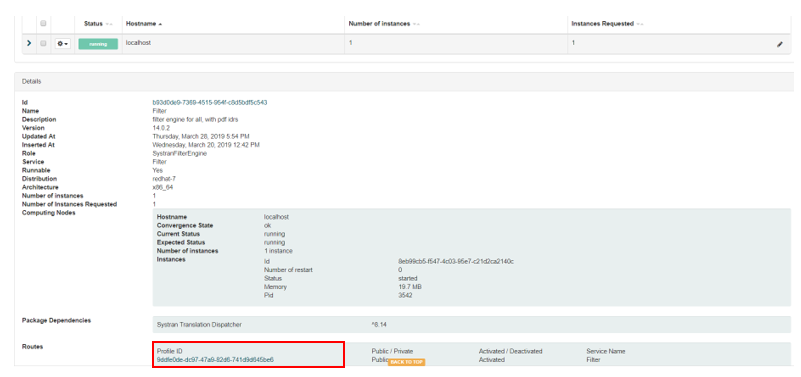Viewport: 801px width, 377px height.
Task: Select the redhat-7 distribution value
Action: [164, 179]
